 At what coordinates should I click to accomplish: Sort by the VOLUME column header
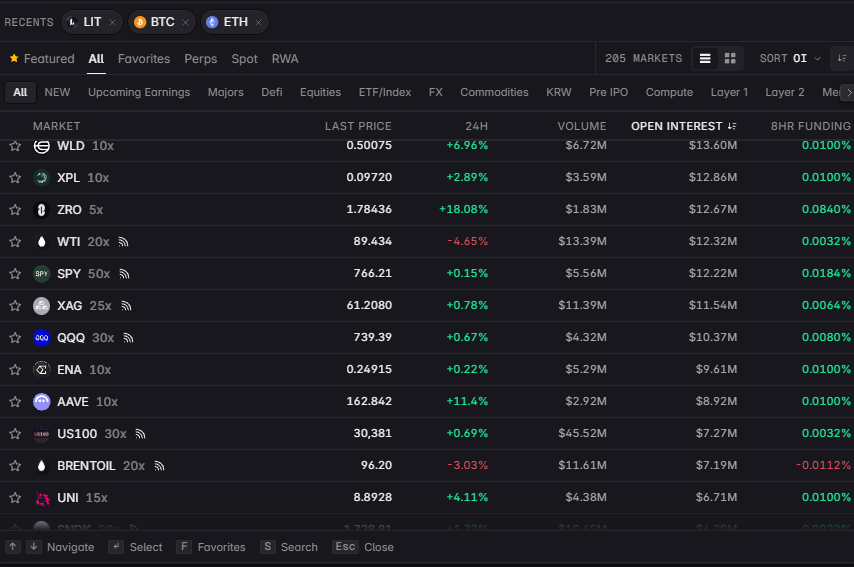[582, 126]
